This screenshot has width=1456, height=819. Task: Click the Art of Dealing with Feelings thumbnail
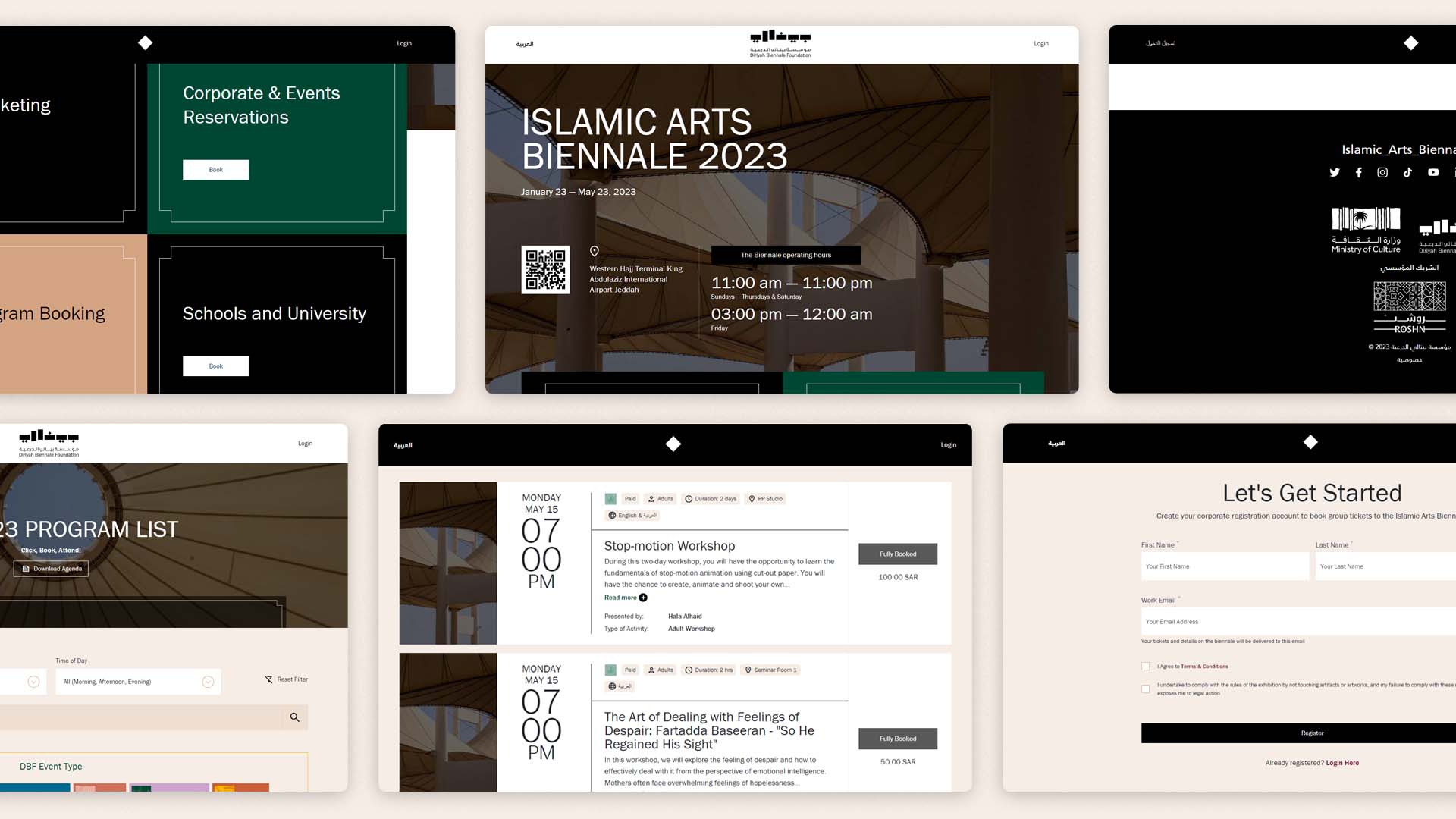click(448, 723)
